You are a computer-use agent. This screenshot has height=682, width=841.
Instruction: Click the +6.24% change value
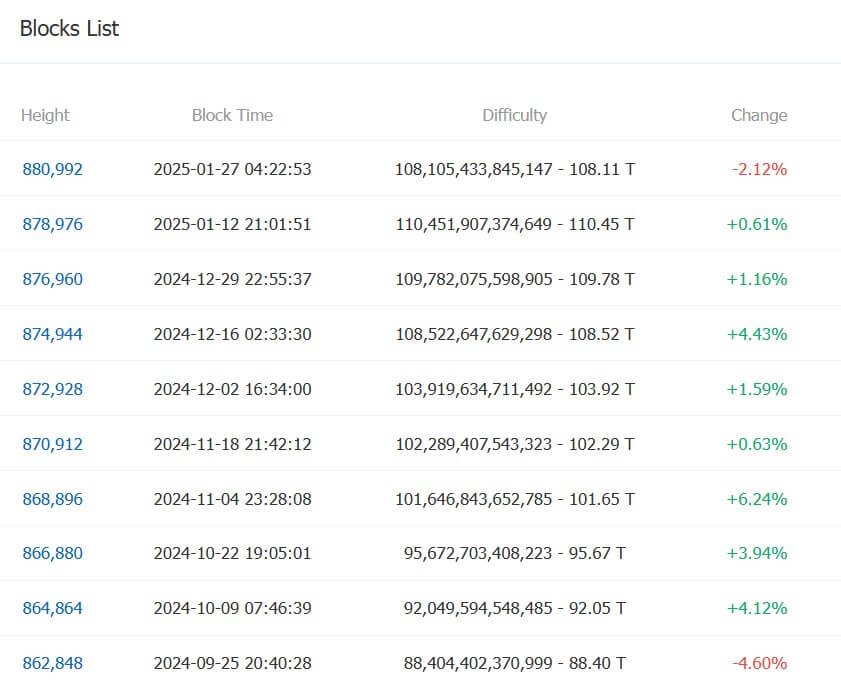pos(757,499)
